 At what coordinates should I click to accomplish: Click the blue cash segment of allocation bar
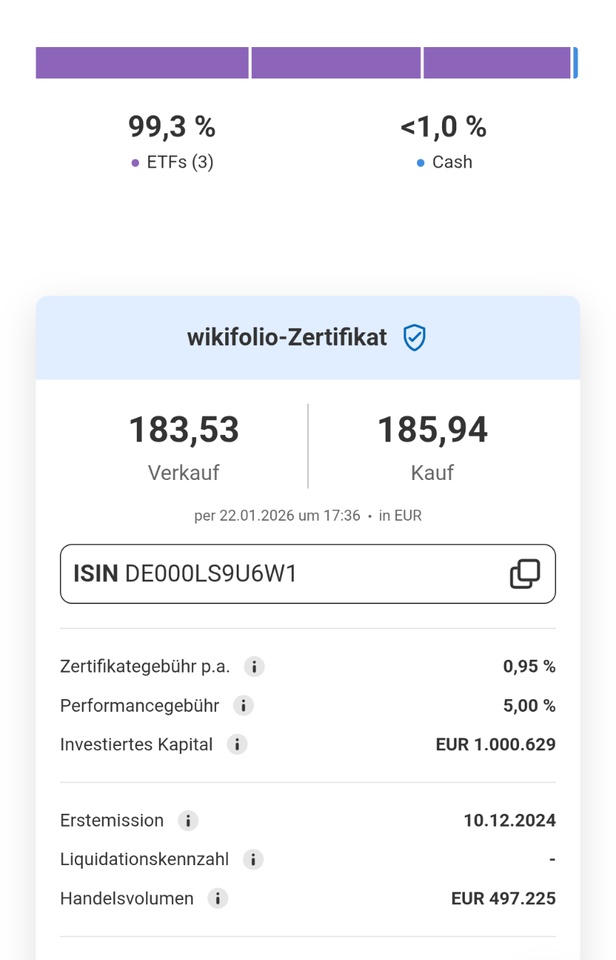click(575, 62)
